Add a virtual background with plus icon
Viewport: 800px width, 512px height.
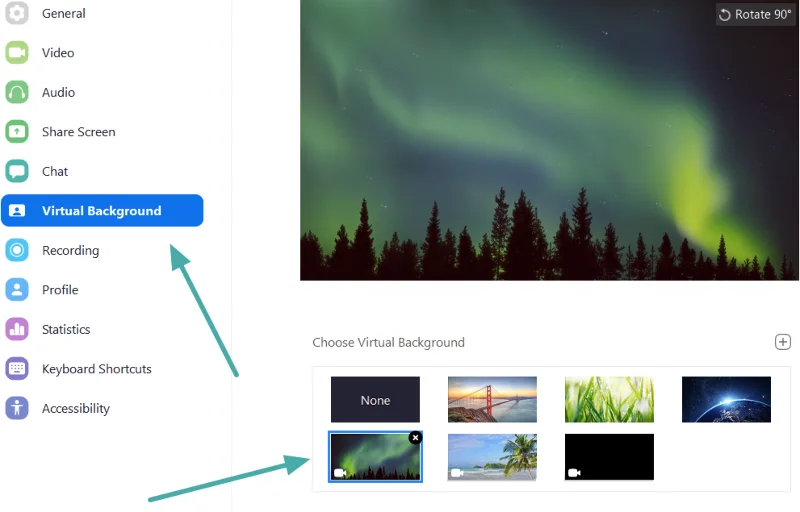[782, 342]
